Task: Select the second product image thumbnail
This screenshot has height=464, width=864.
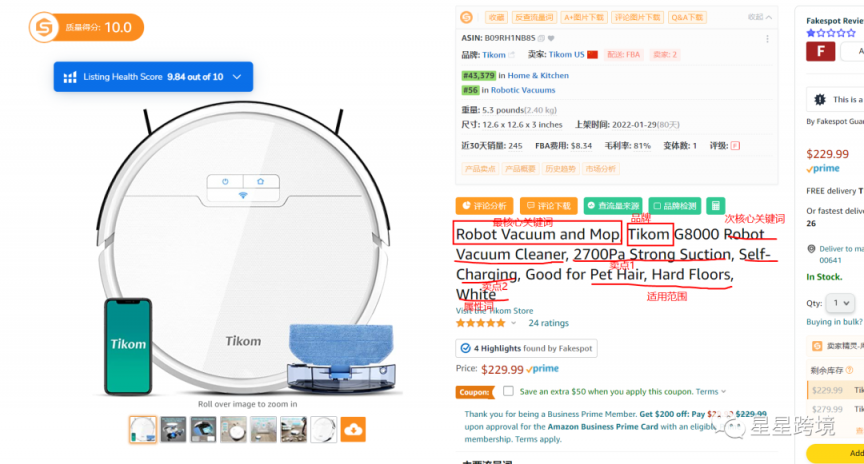Action: 173,429
